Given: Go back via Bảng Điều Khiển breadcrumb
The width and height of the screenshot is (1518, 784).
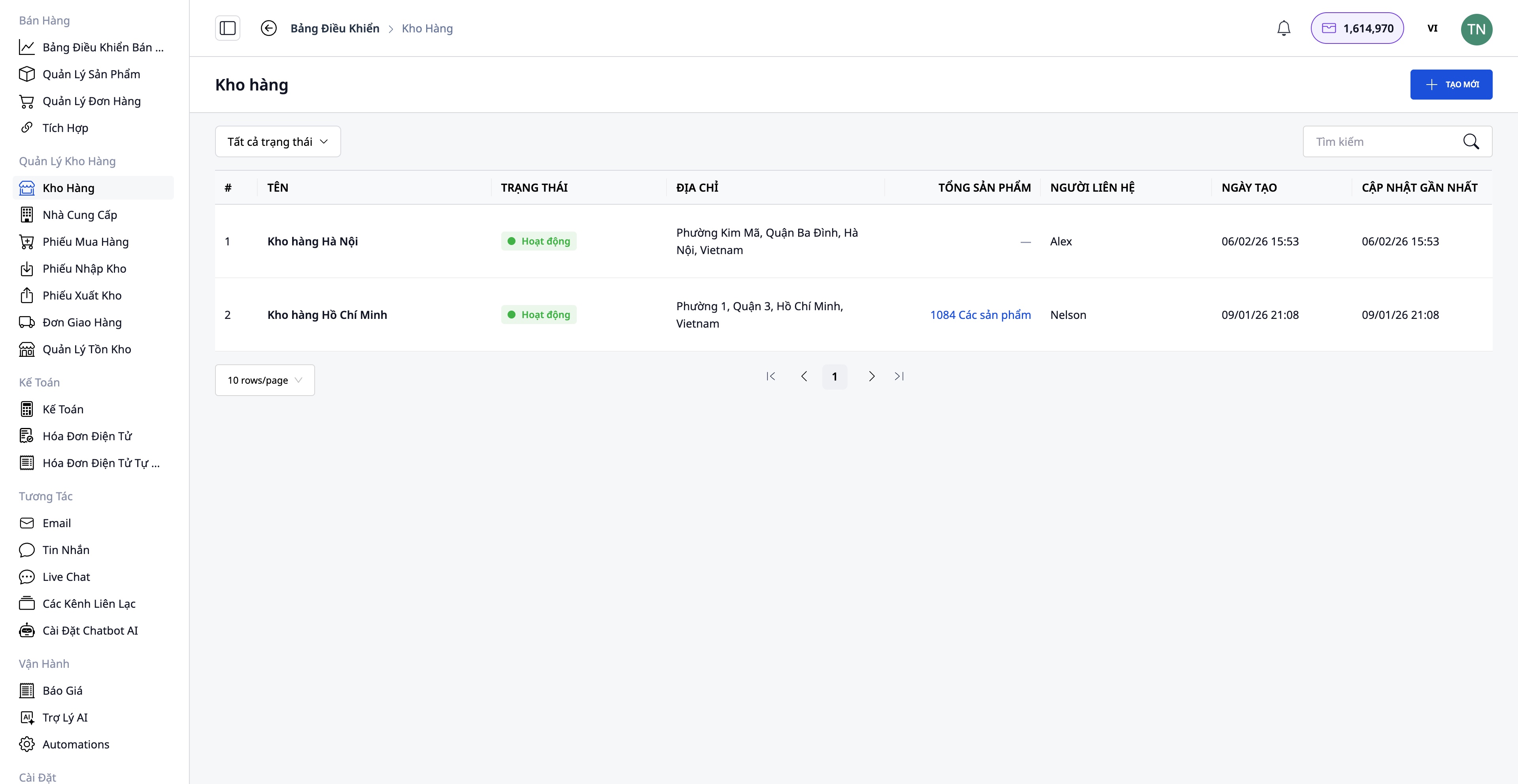Looking at the screenshot, I should (x=334, y=28).
